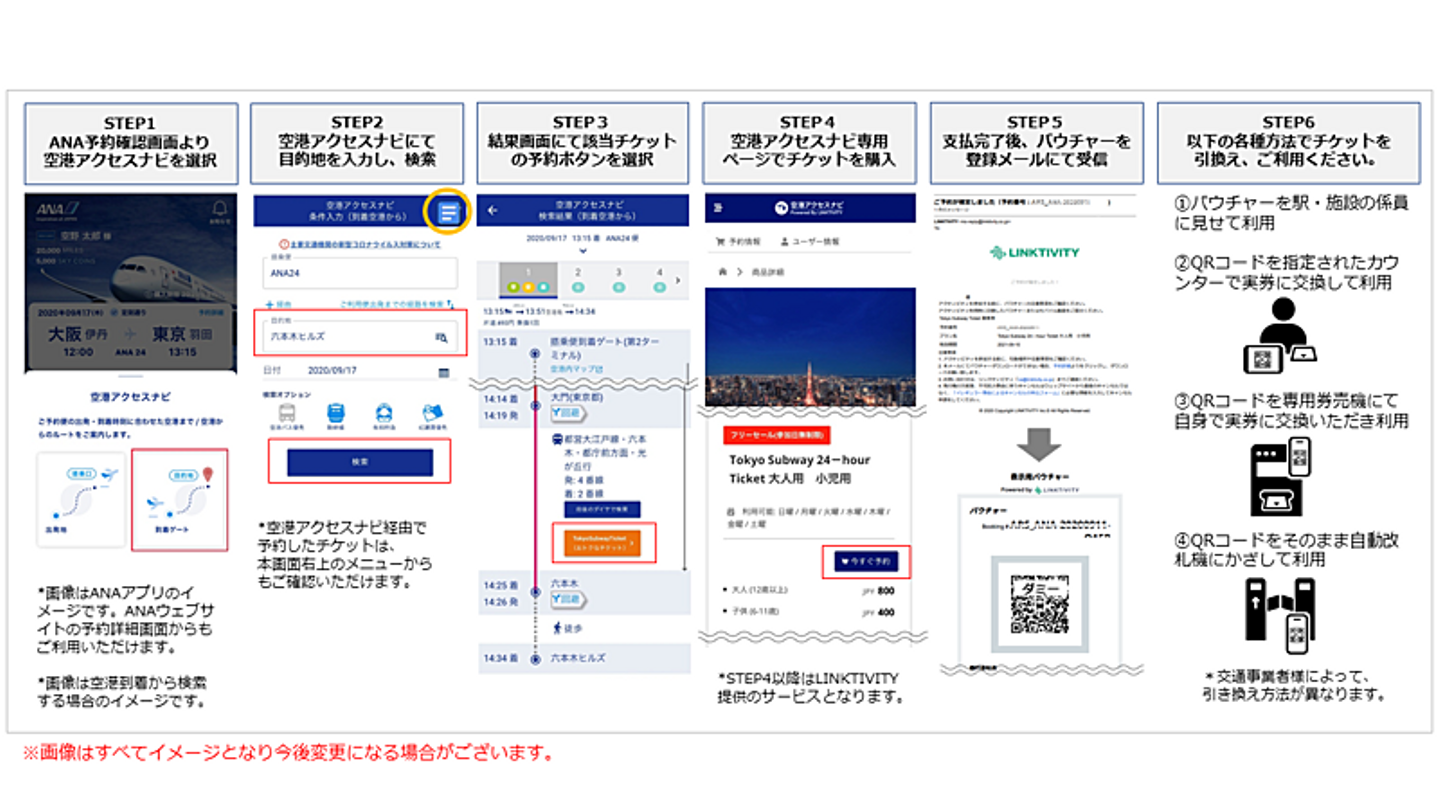The height and width of the screenshot is (810, 1440).
Task: Click the cart icon next to 予約情報
Action: click(x=720, y=242)
